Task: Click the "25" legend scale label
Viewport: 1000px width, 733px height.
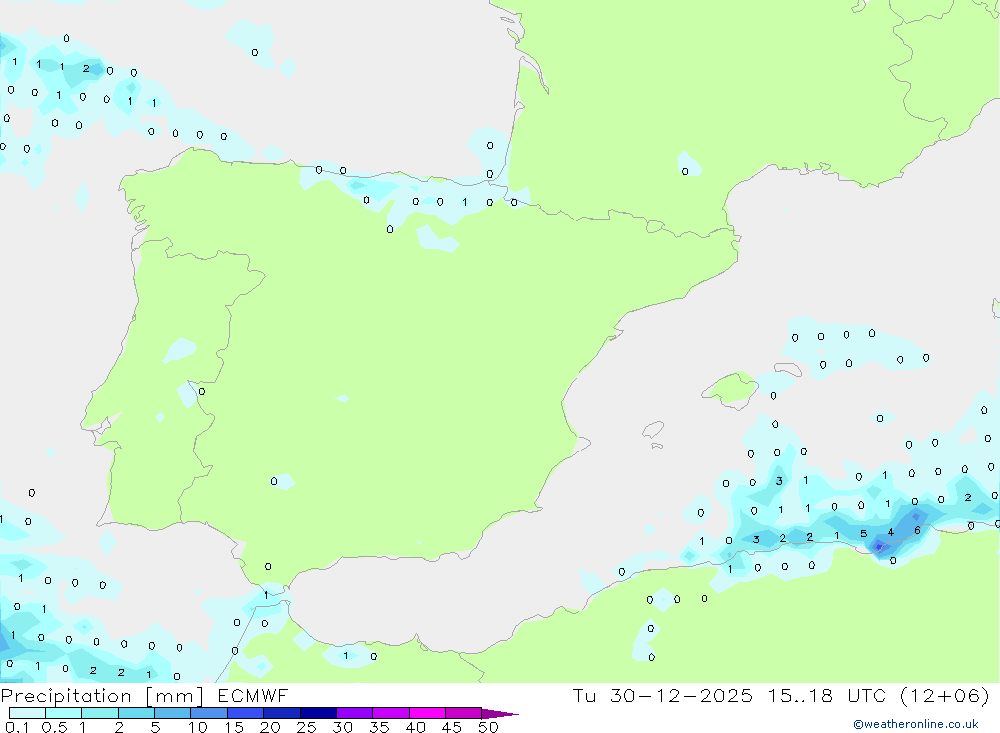Action: 307,727
